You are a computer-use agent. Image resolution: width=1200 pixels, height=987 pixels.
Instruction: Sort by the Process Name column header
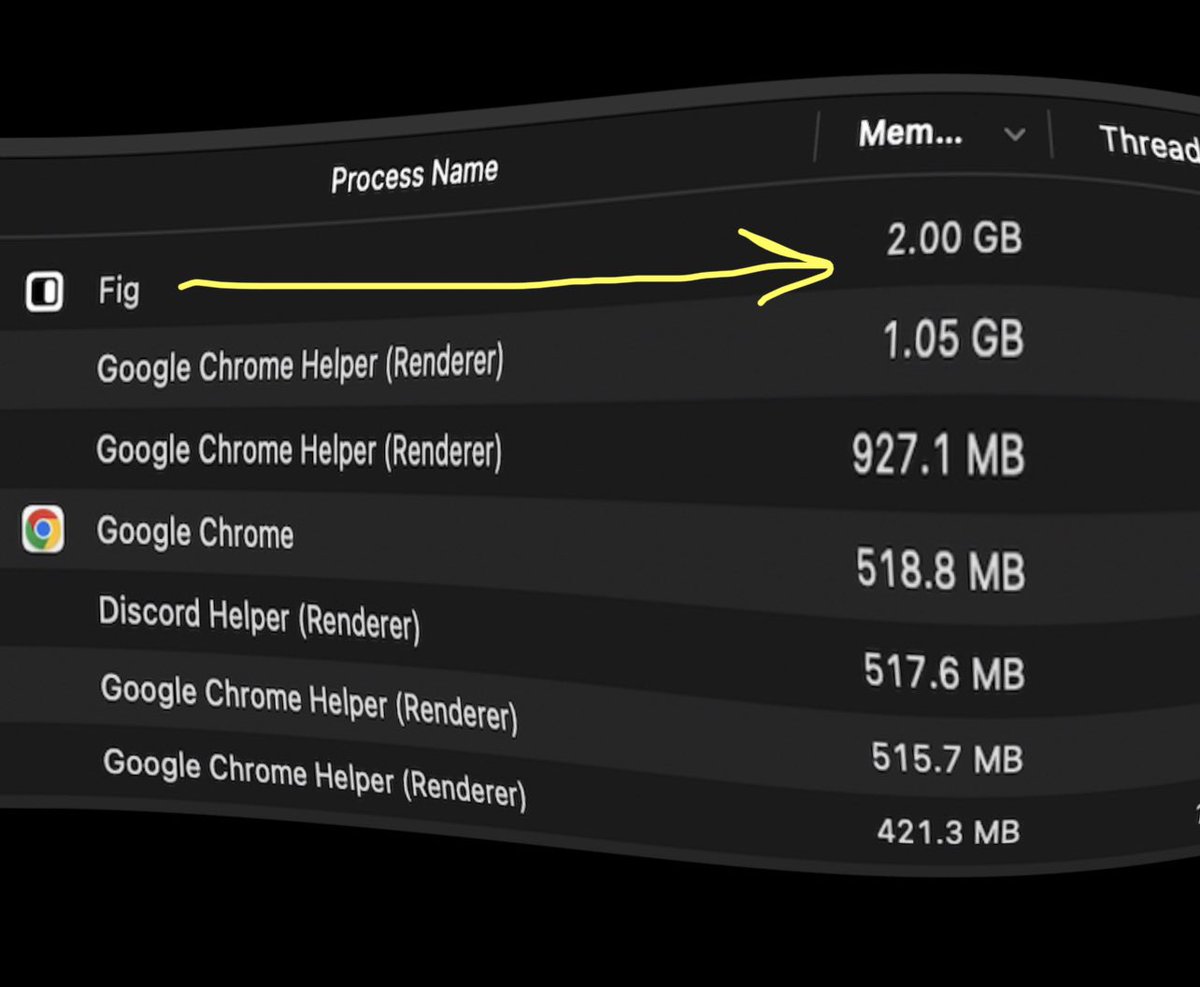[x=414, y=176]
